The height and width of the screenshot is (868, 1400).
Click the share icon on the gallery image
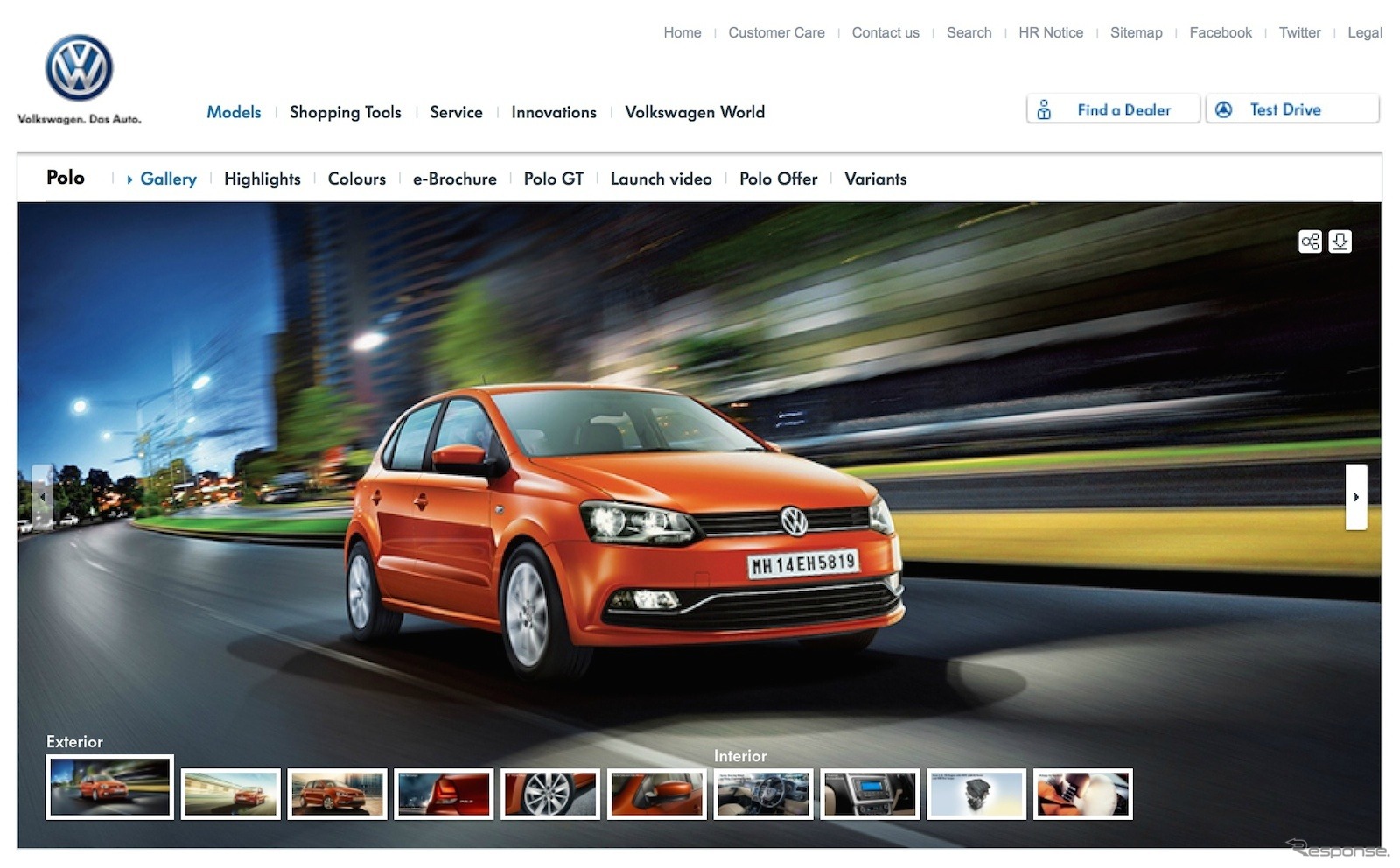point(1310,241)
